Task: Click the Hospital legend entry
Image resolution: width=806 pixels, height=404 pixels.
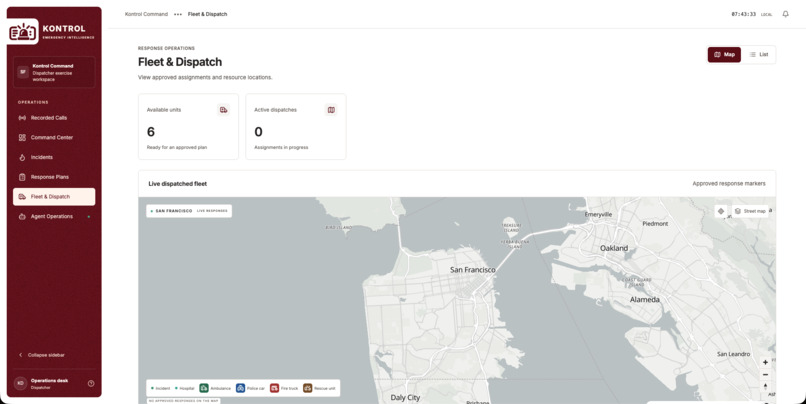Action: 185,388
